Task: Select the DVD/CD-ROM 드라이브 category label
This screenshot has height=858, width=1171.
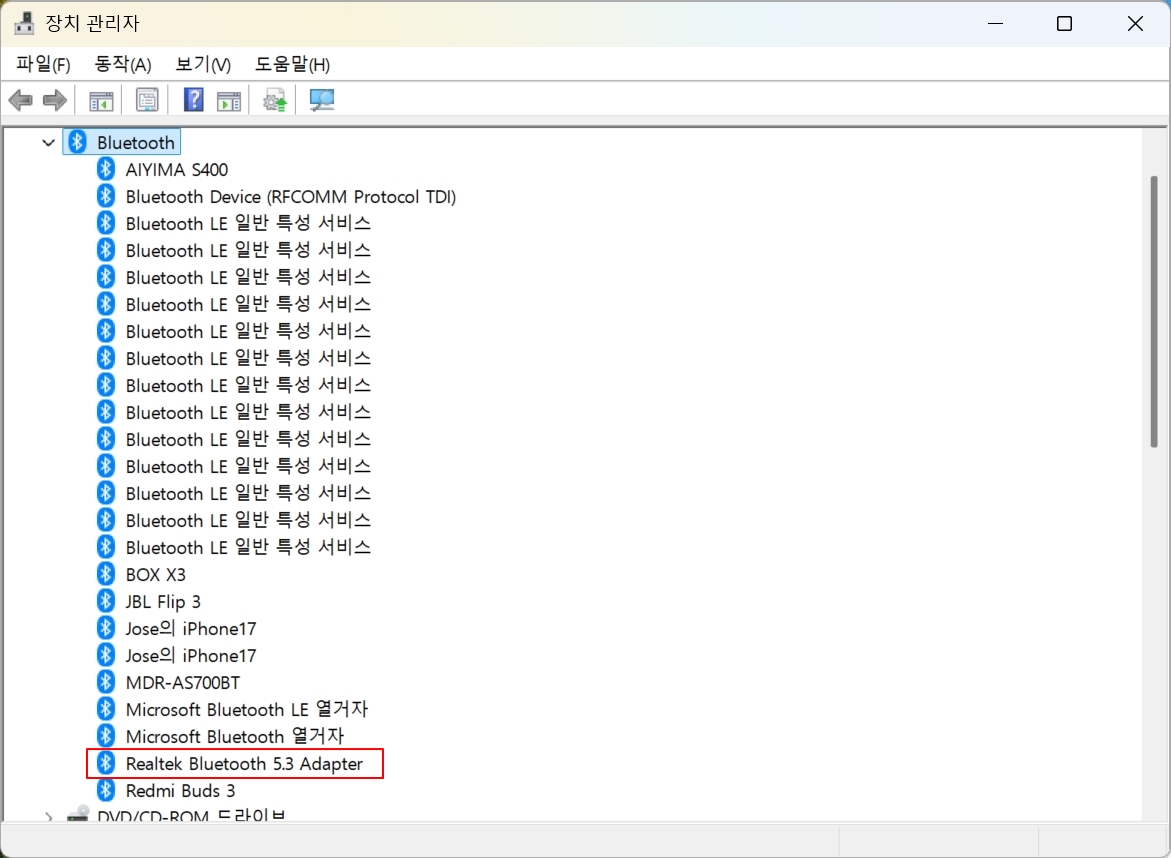Action: tap(191, 816)
